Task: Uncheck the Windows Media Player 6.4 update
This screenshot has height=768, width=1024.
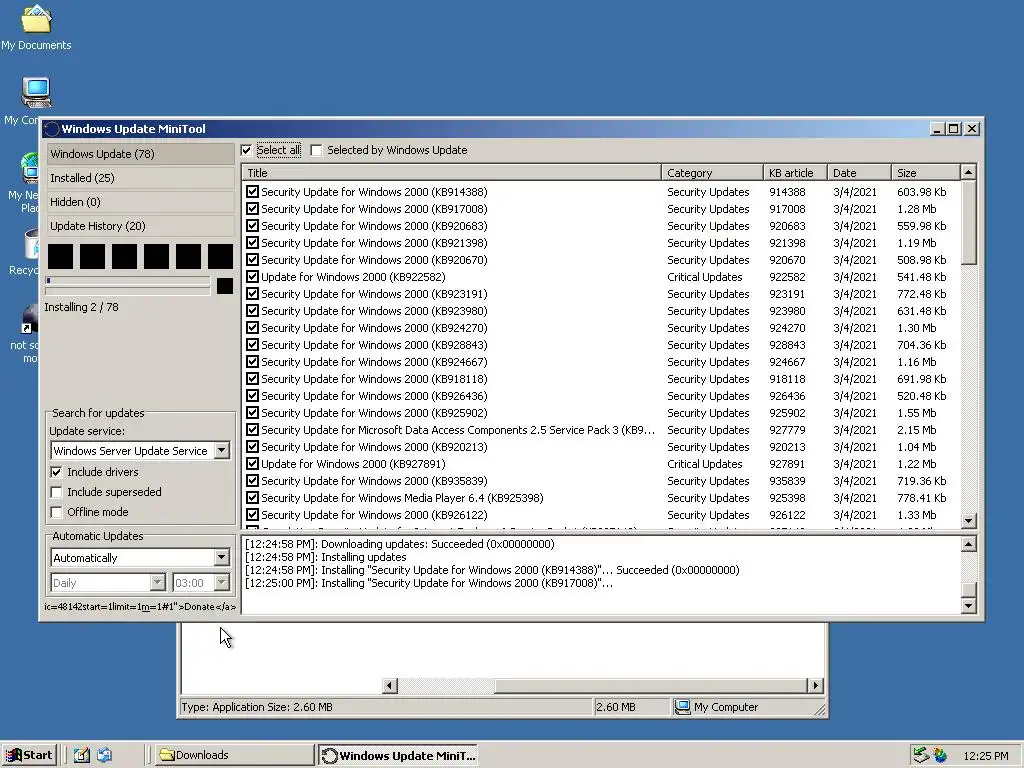Action: [253, 498]
